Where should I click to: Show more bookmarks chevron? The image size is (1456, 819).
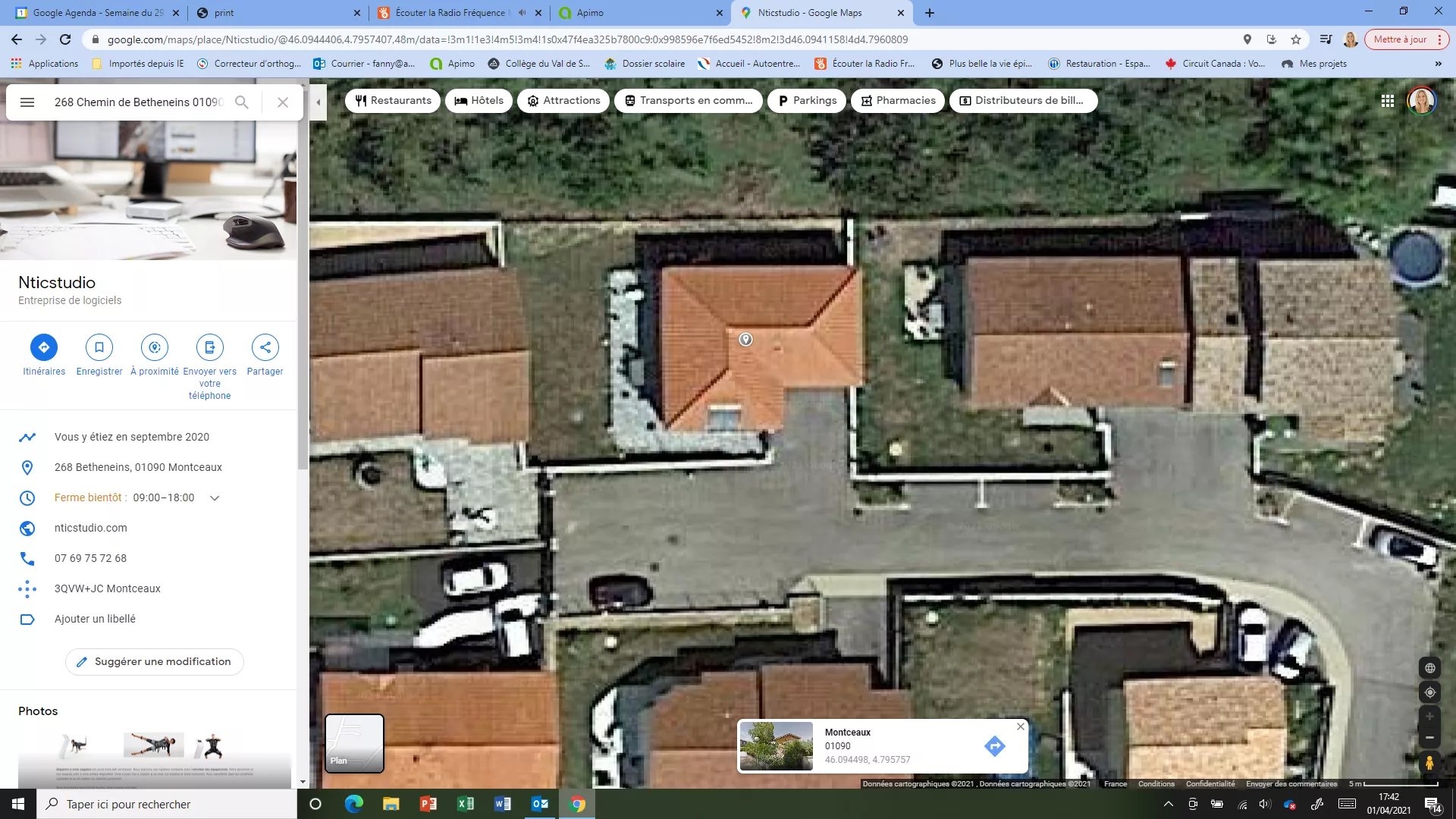1438,64
